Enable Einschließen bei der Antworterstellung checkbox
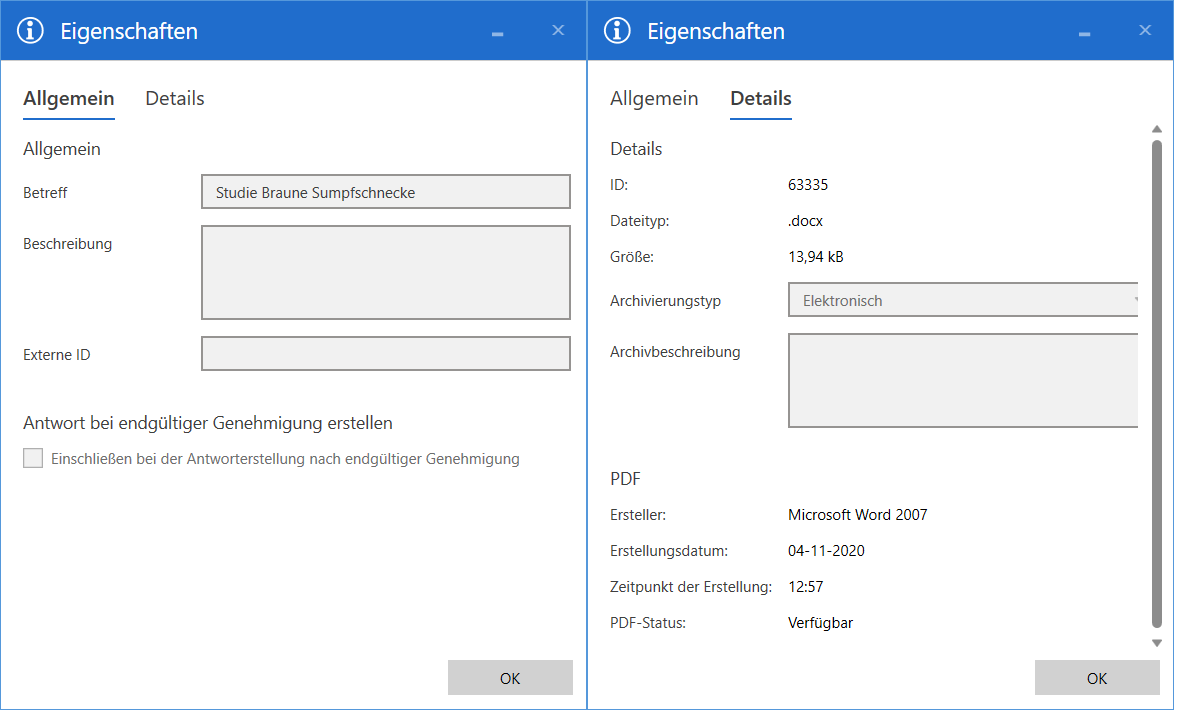The width and height of the screenshot is (1177, 710). tap(33, 458)
